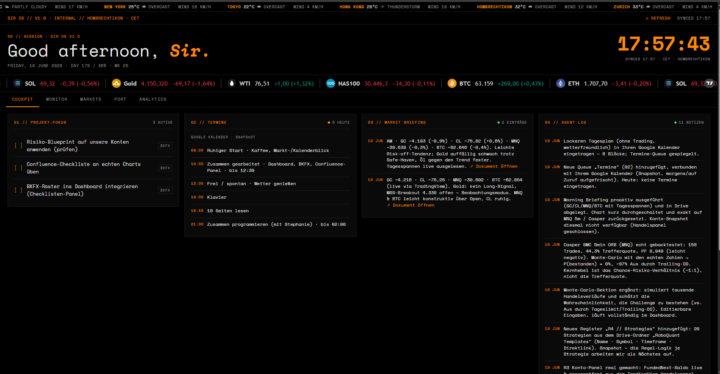
Task: Click the WTI change +1,00 (+1,32%)
Action: (294, 84)
